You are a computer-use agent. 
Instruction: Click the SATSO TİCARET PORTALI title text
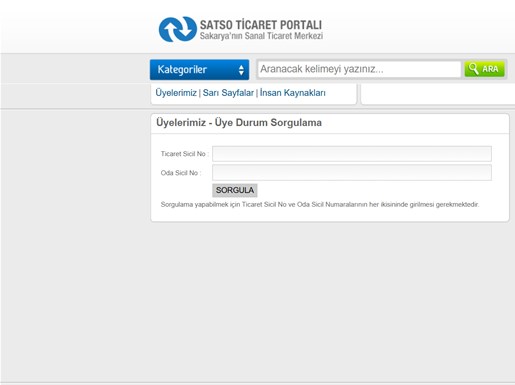coord(261,25)
